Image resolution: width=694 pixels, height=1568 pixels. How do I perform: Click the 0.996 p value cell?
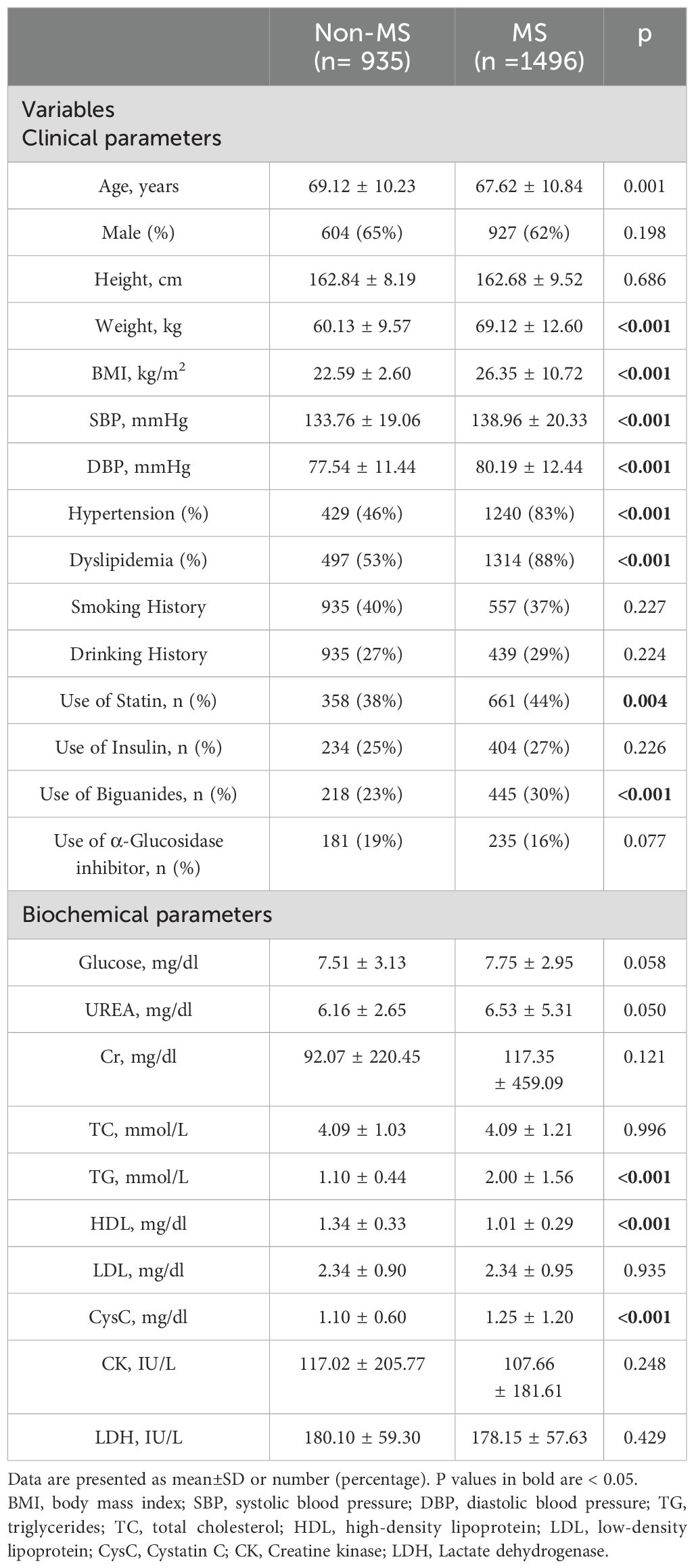pyautogui.click(x=645, y=1130)
